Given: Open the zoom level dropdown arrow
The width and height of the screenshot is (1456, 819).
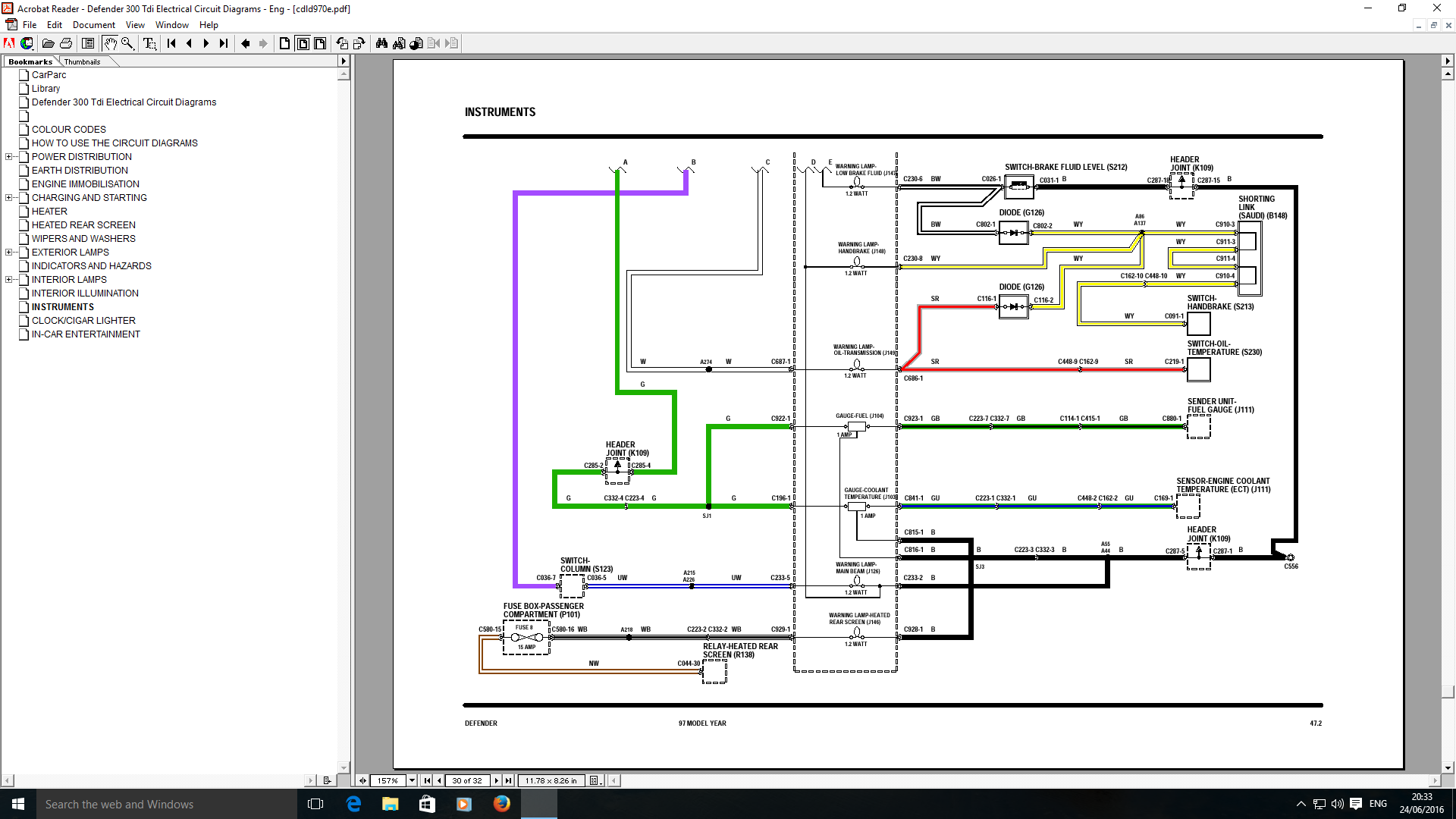Looking at the screenshot, I should pos(412,780).
